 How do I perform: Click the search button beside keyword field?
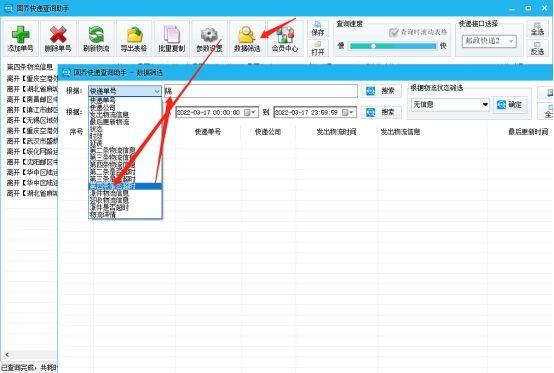coord(381,91)
